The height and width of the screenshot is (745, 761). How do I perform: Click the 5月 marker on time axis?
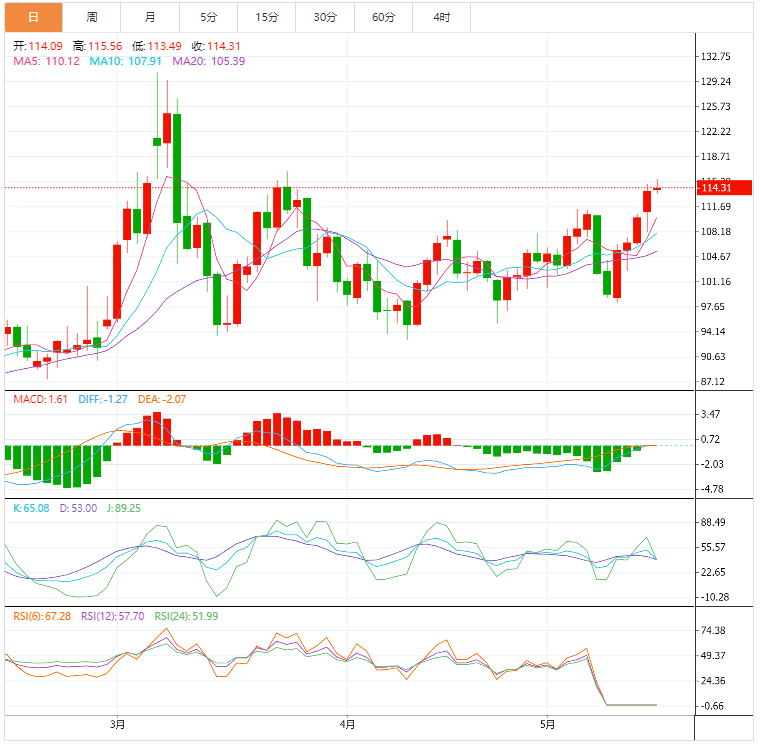point(547,723)
